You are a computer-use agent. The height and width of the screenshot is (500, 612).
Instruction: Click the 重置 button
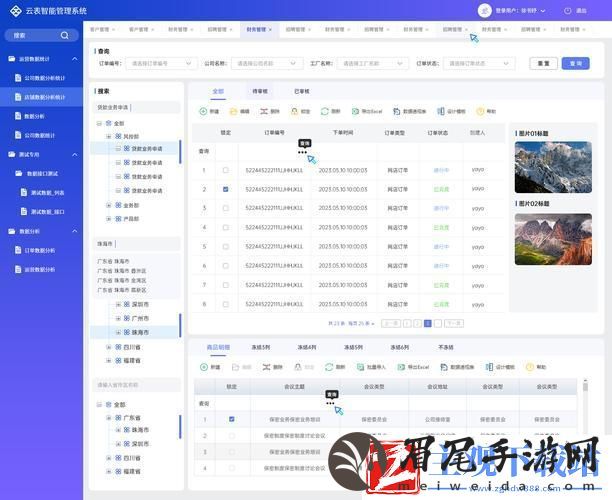(543, 63)
